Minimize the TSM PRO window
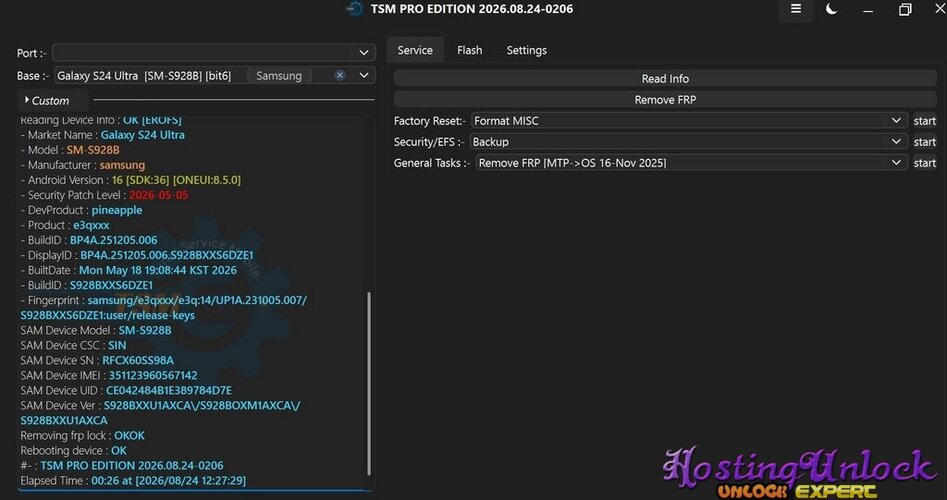 [x=868, y=10]
